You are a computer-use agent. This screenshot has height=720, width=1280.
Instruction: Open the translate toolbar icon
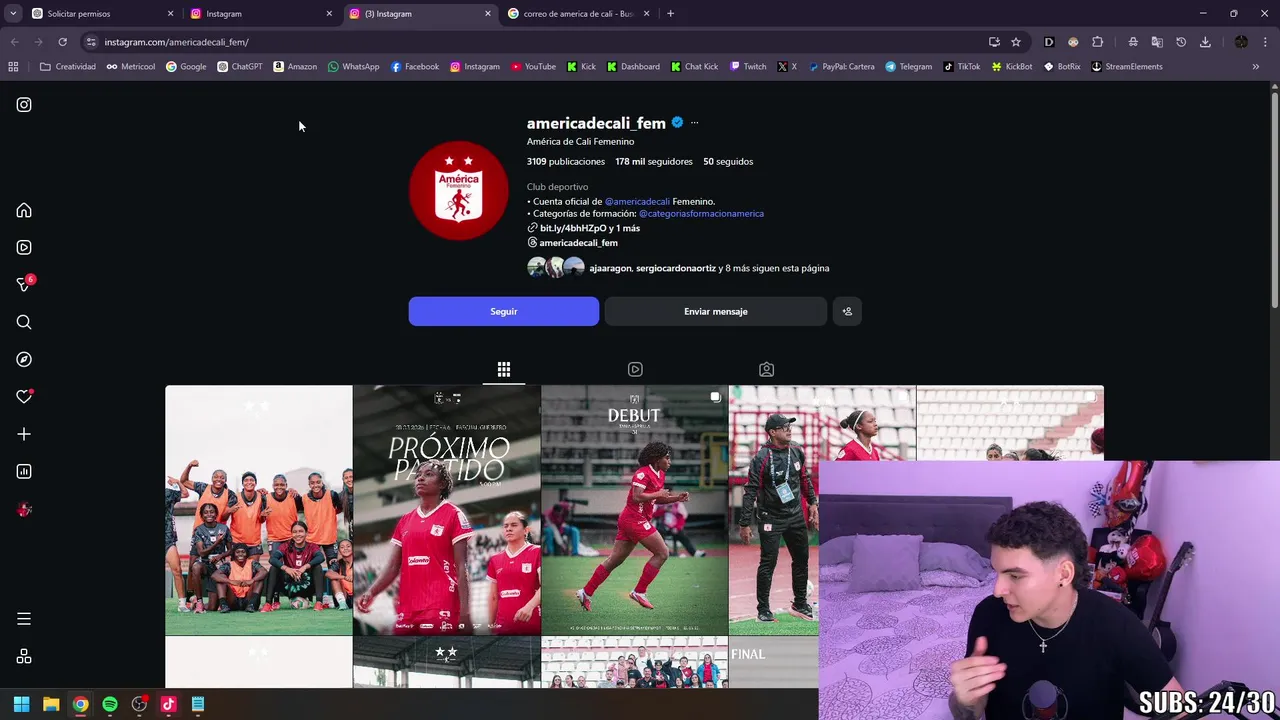tap(1157, 42)
